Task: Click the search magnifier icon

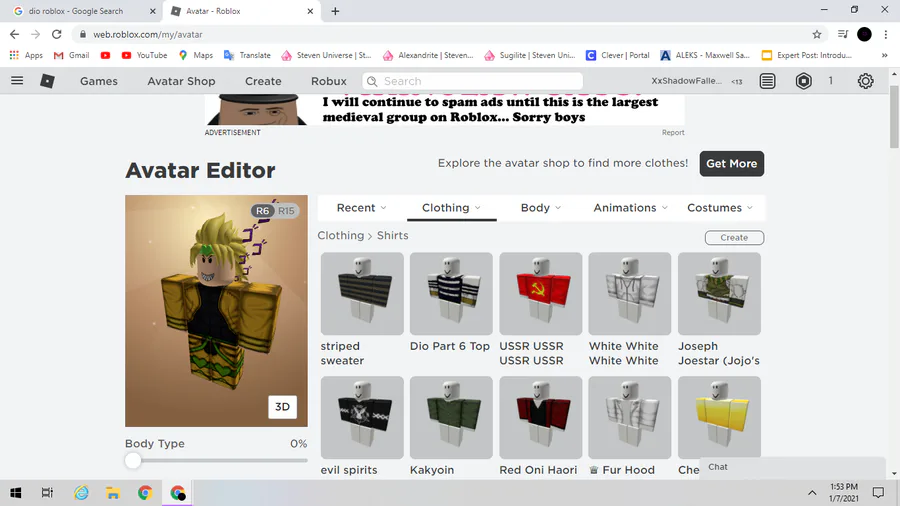Action: (372, 81)
